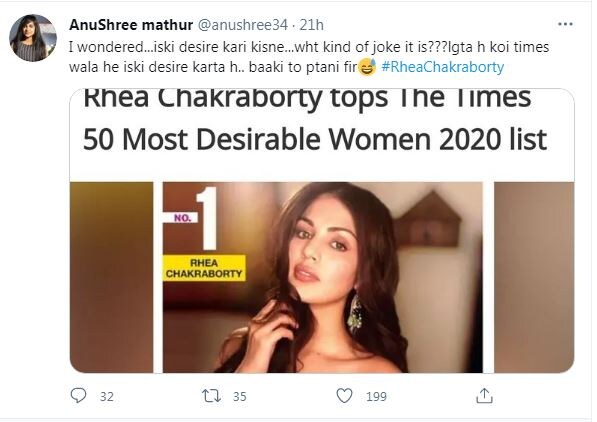Retweet this post using the retweet icon
Viewport: 597px width, 422px height.
(x=211, y=396)
